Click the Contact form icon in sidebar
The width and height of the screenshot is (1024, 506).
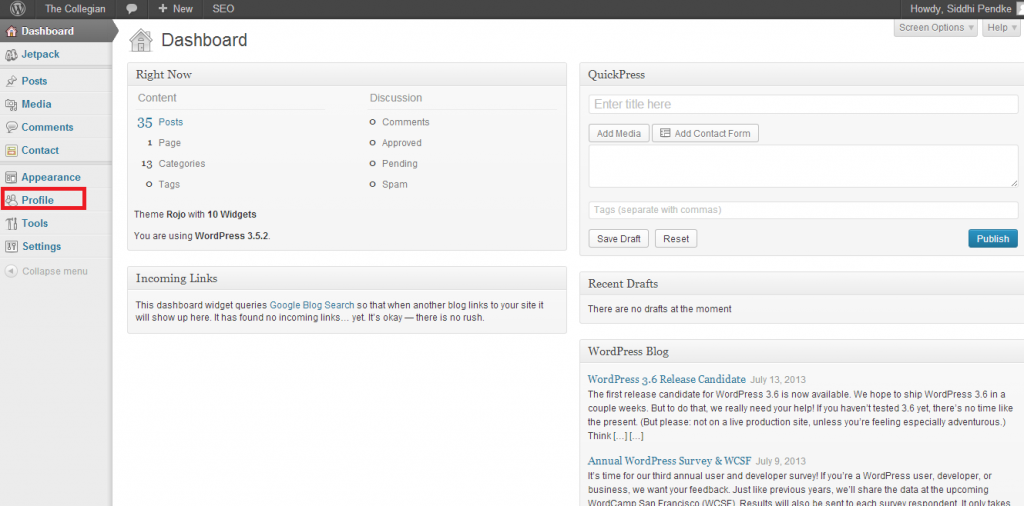(11, 151)
